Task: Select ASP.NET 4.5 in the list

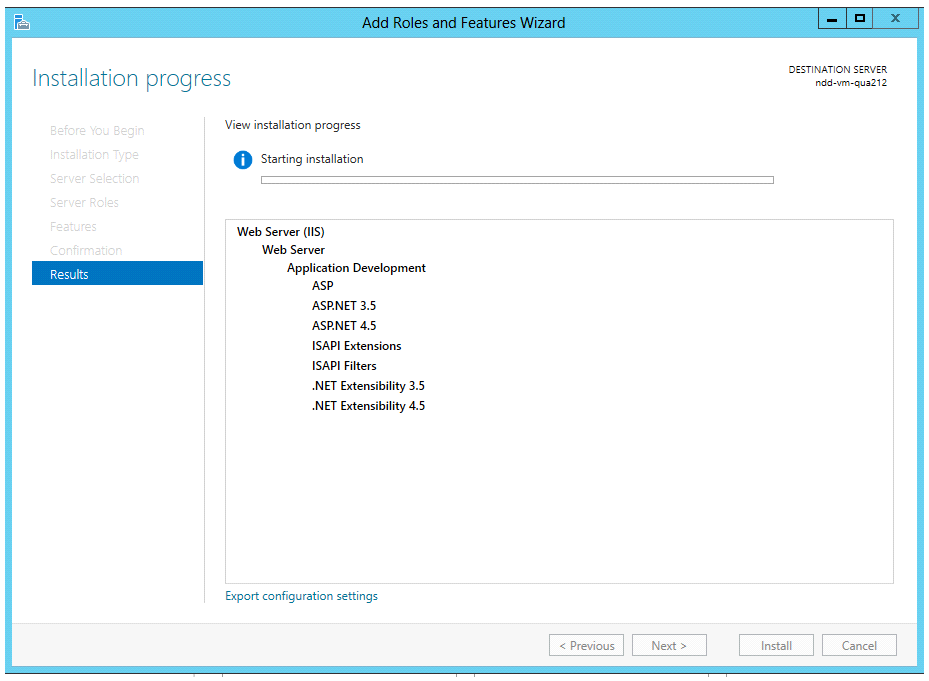Action: (344, 326)
